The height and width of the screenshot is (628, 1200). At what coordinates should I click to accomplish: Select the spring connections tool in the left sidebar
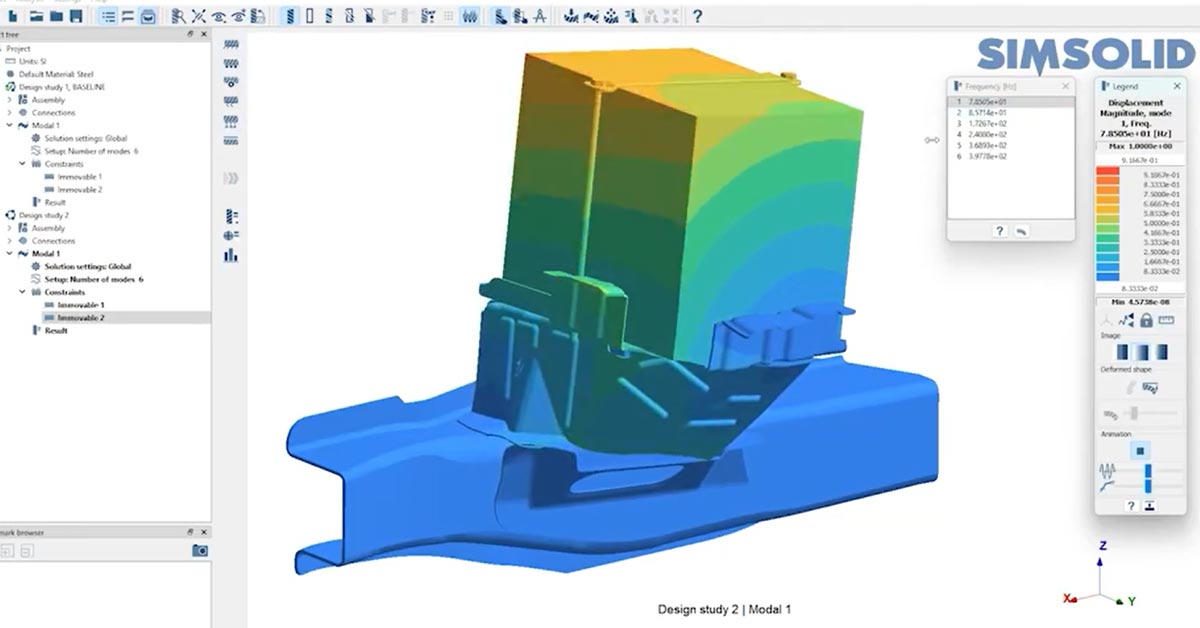click(230, 216)
